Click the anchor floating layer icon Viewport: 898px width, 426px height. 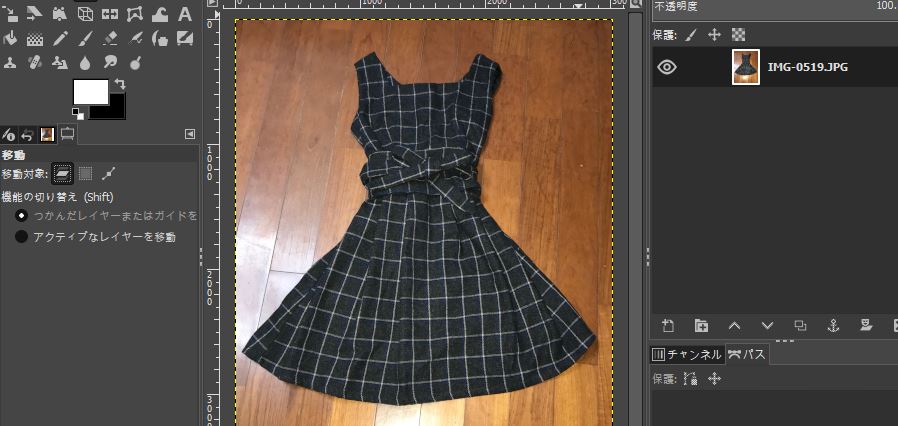(x=833, y=325)
